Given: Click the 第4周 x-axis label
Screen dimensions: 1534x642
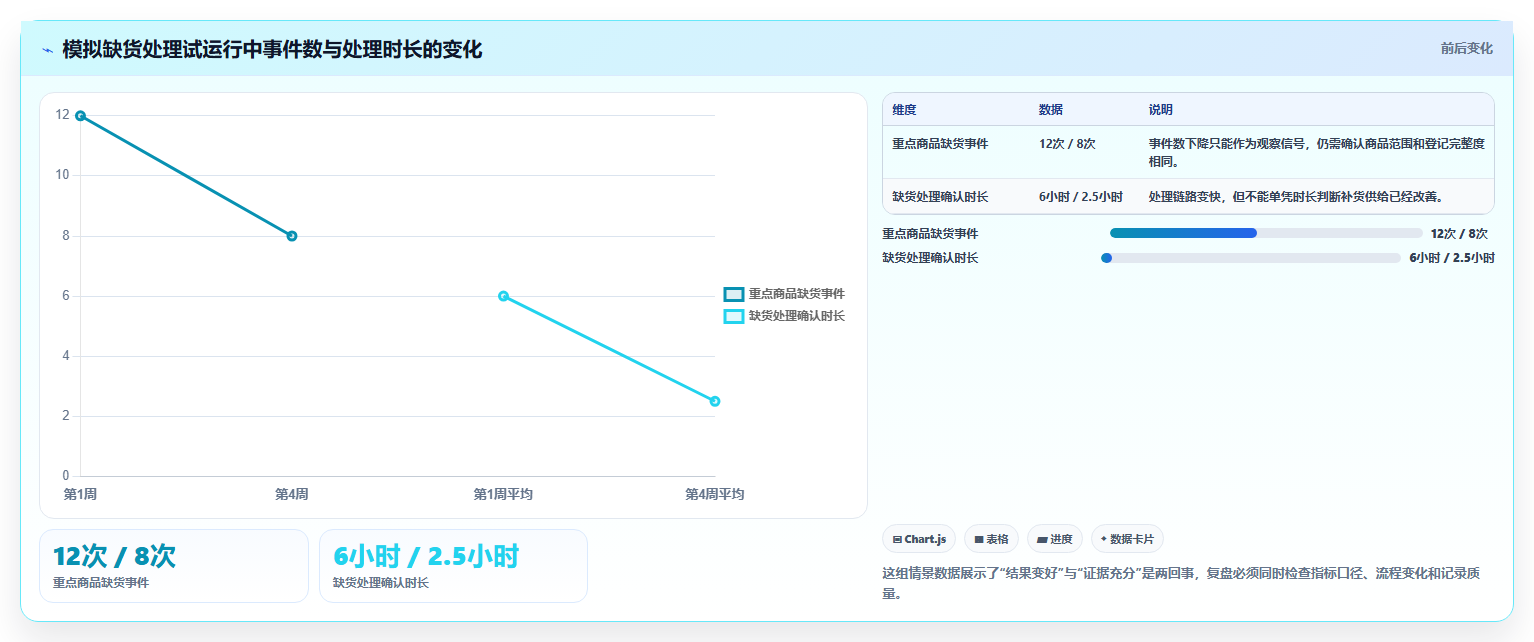Looking at the screenshot, I should pos(292,494).
